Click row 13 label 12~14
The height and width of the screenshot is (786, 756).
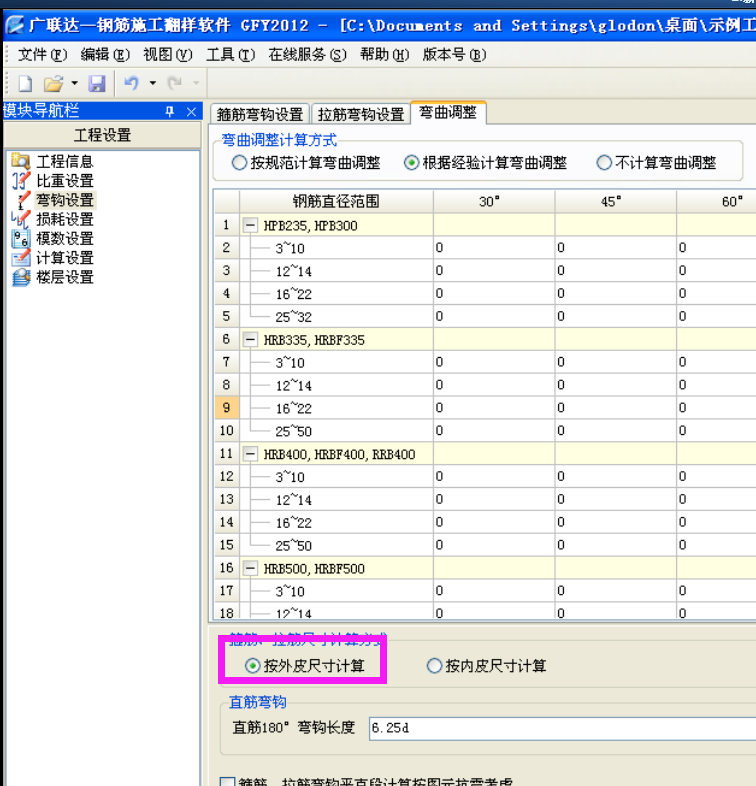tap(294, 500)
